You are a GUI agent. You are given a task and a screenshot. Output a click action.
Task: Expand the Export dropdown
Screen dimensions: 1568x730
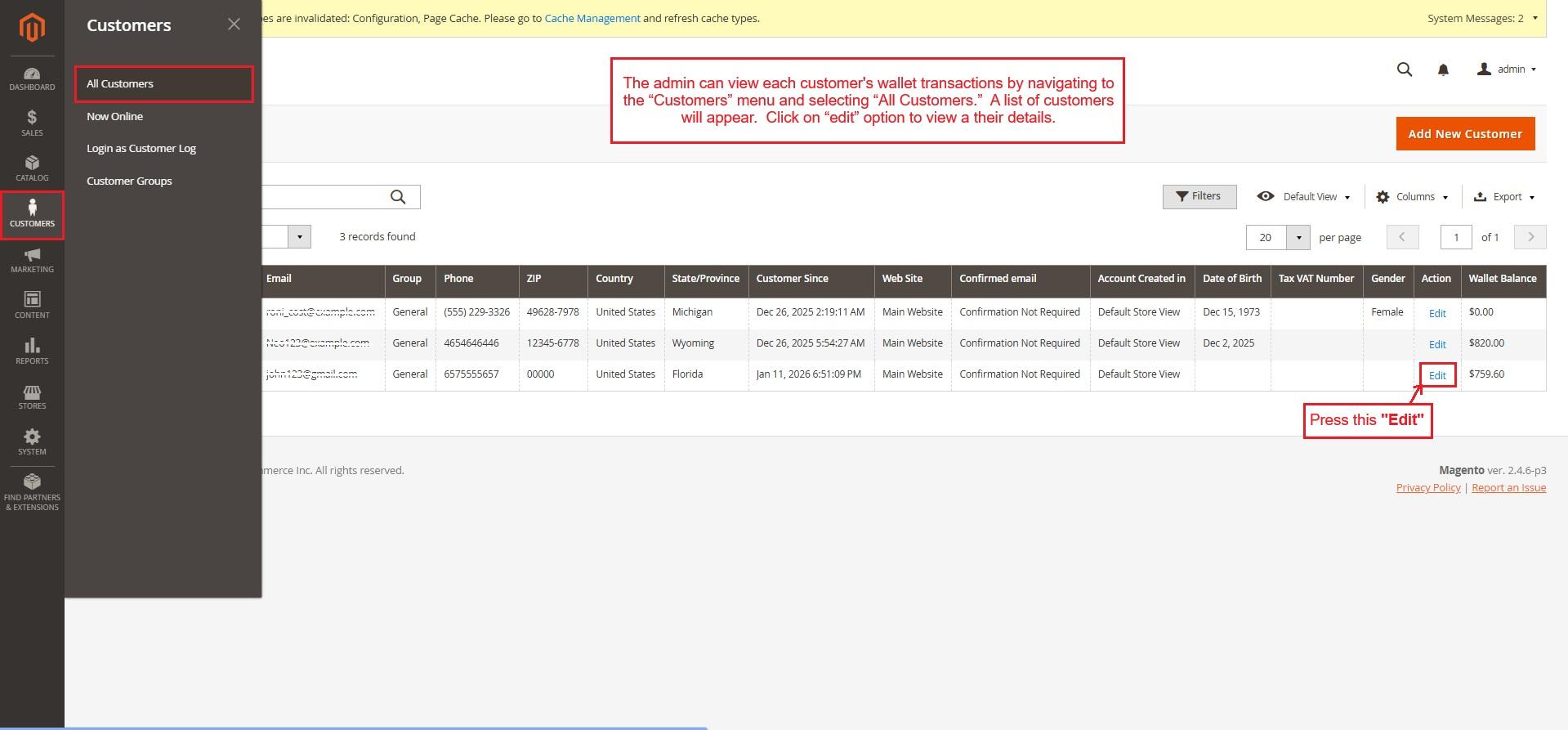coord(1503,197)
